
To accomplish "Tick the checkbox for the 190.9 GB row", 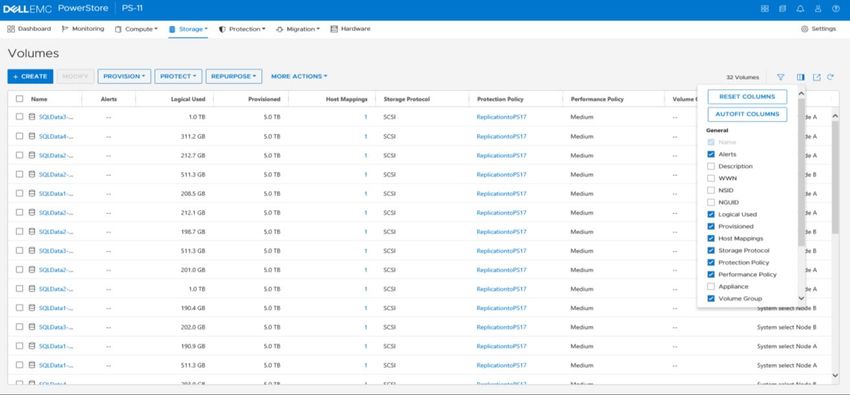I will tap(20, 346).
